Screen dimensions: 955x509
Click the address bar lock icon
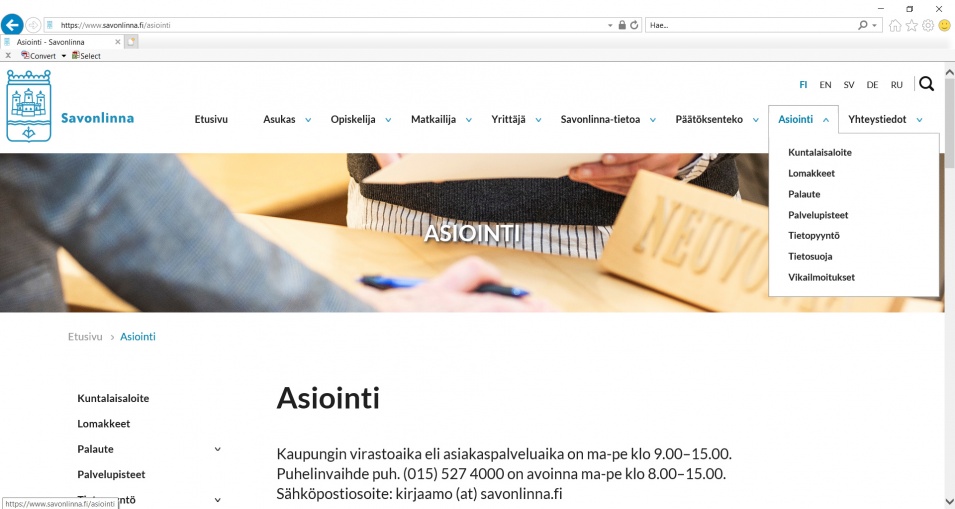tap(622, 25)
